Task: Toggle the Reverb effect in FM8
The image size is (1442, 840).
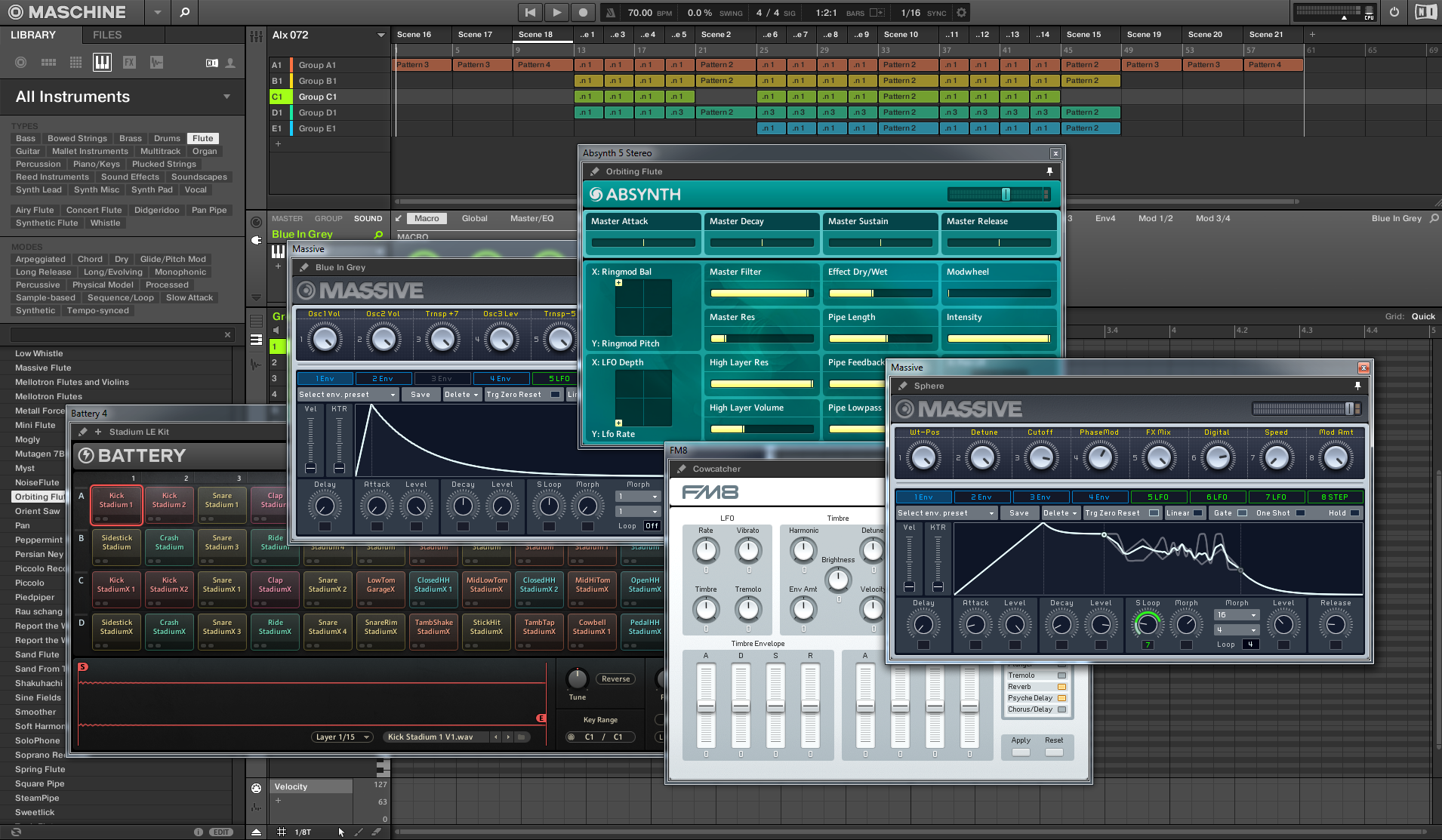Action: [x=1061, y=687]
